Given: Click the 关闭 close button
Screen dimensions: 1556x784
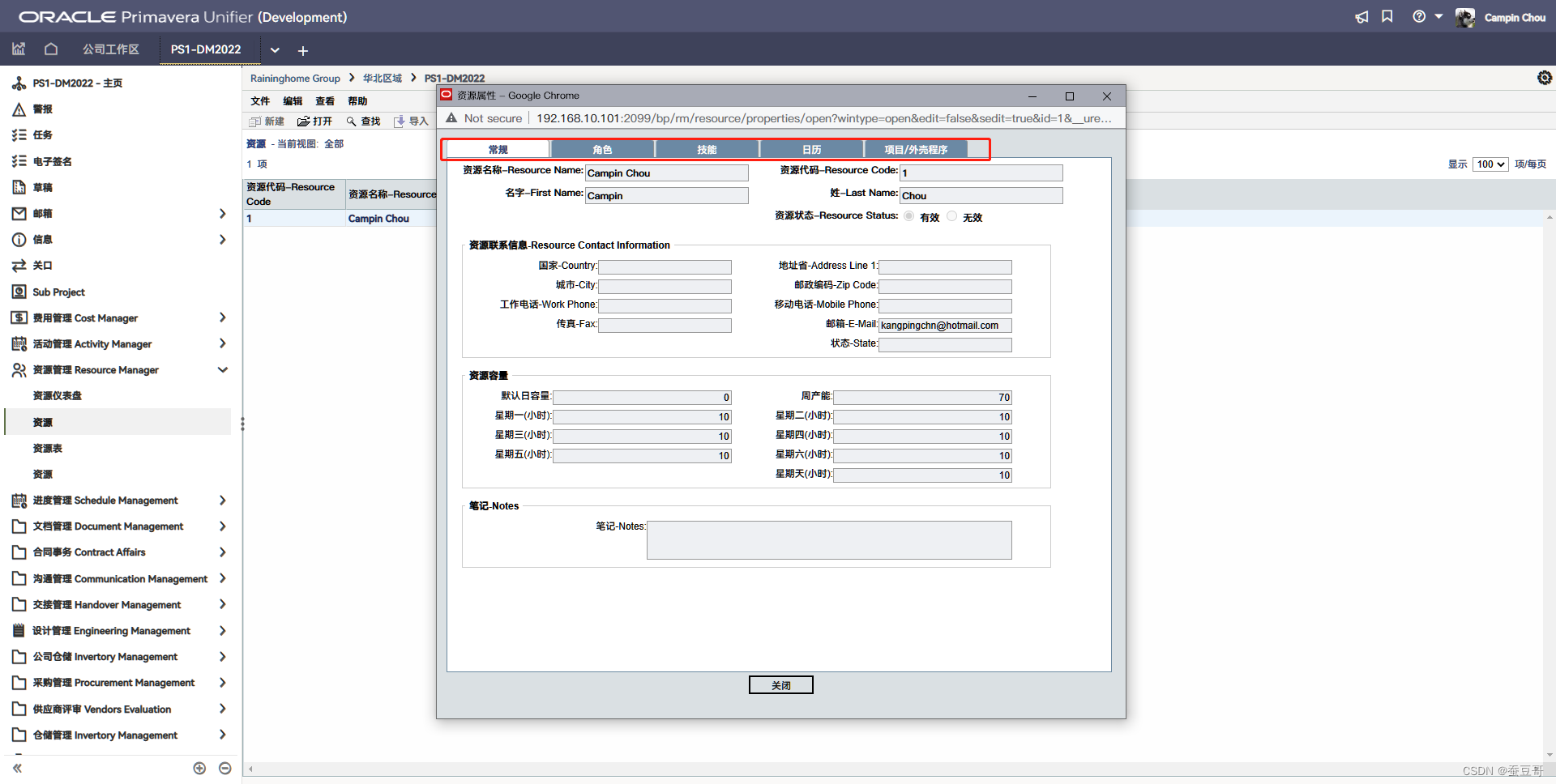Looking at the screenshot, I should (780, 684).
